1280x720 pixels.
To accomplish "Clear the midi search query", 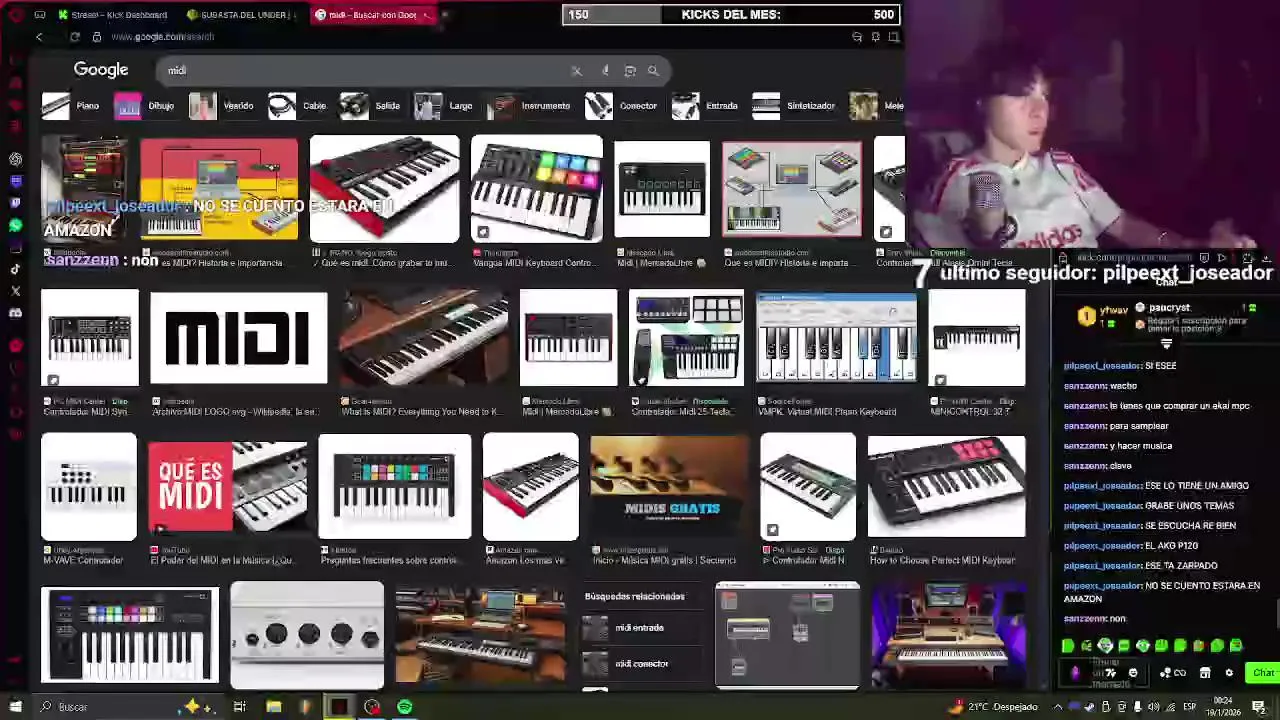I will point(576,71).
